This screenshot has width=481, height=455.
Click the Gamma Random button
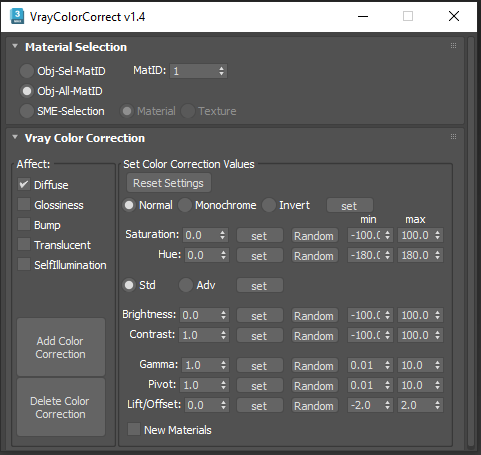click(x=314, y=365)
